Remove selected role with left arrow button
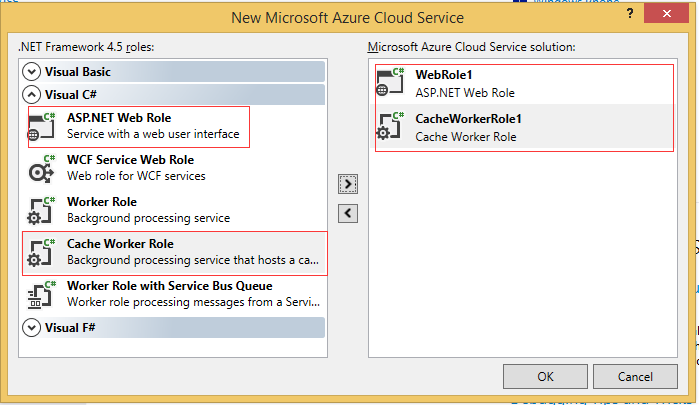The width and height of the screenshot is (699, 405). 348,213
